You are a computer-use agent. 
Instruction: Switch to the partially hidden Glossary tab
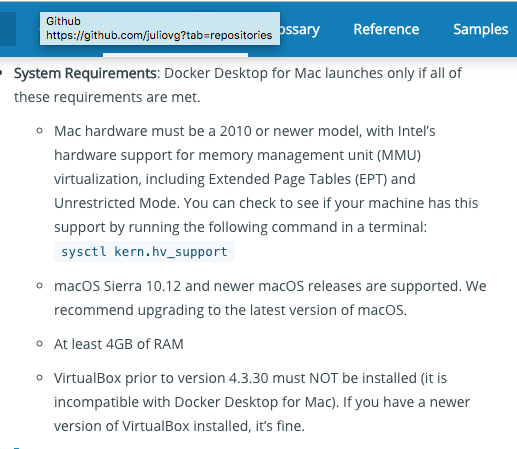click(300, 30)
